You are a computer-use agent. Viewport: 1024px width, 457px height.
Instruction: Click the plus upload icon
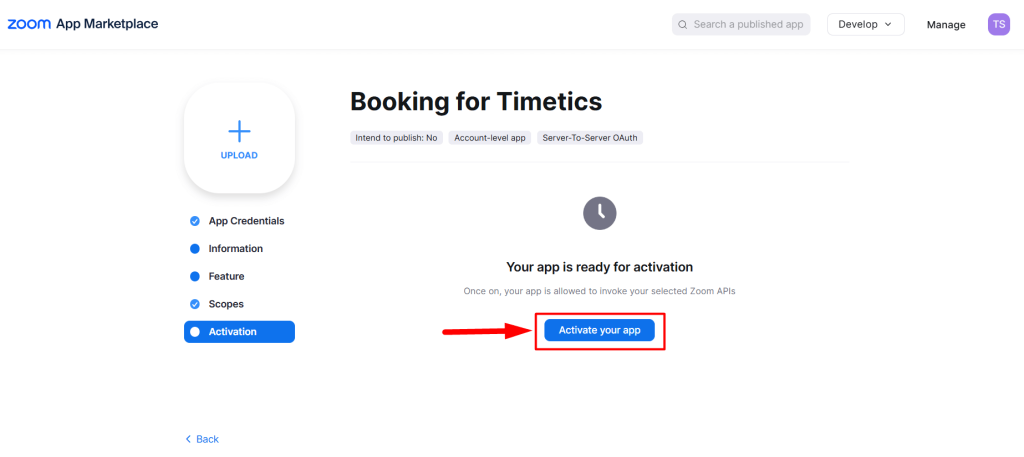(x=239, y=131)
